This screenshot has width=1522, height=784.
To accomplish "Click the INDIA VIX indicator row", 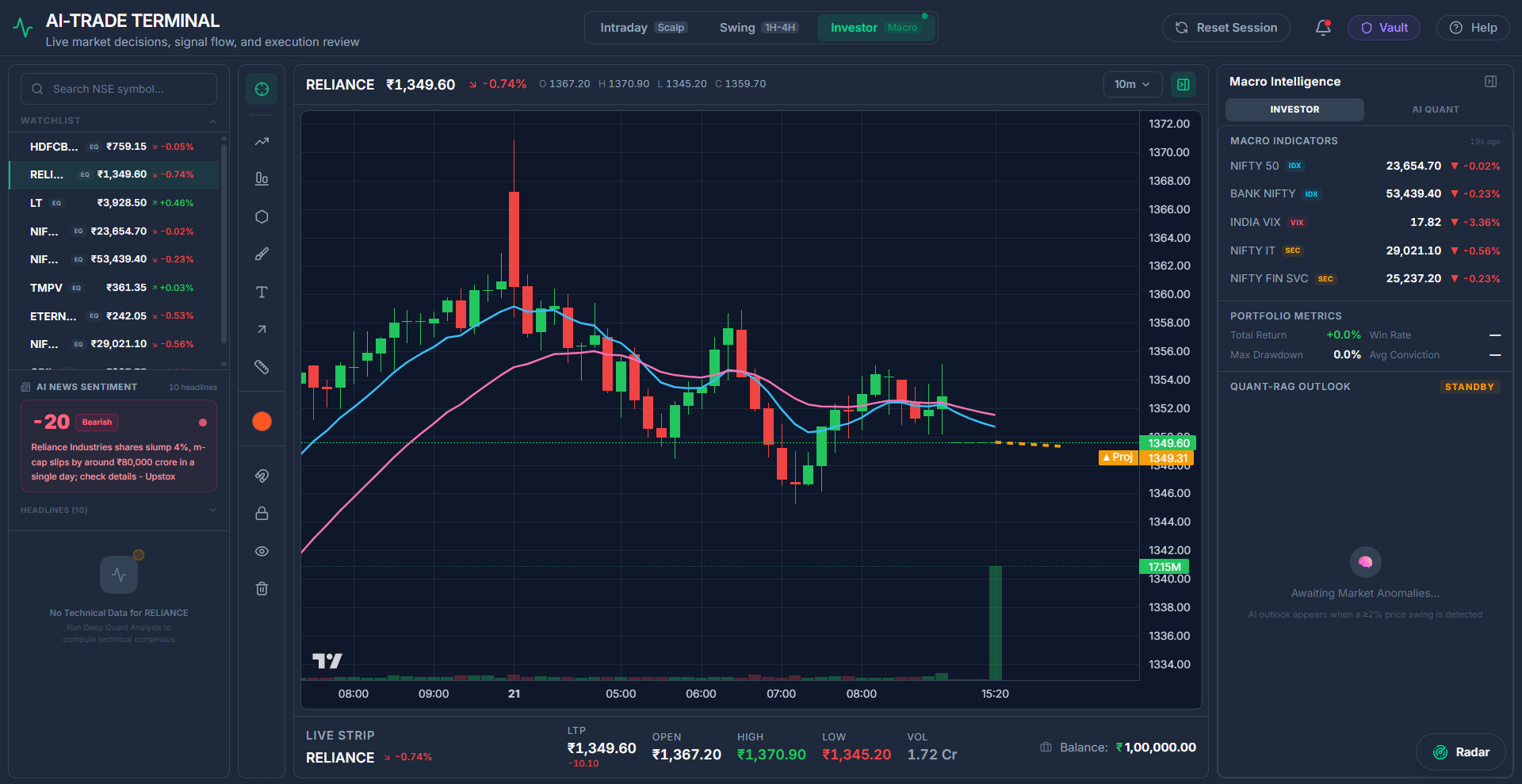I will point(1365,222).
